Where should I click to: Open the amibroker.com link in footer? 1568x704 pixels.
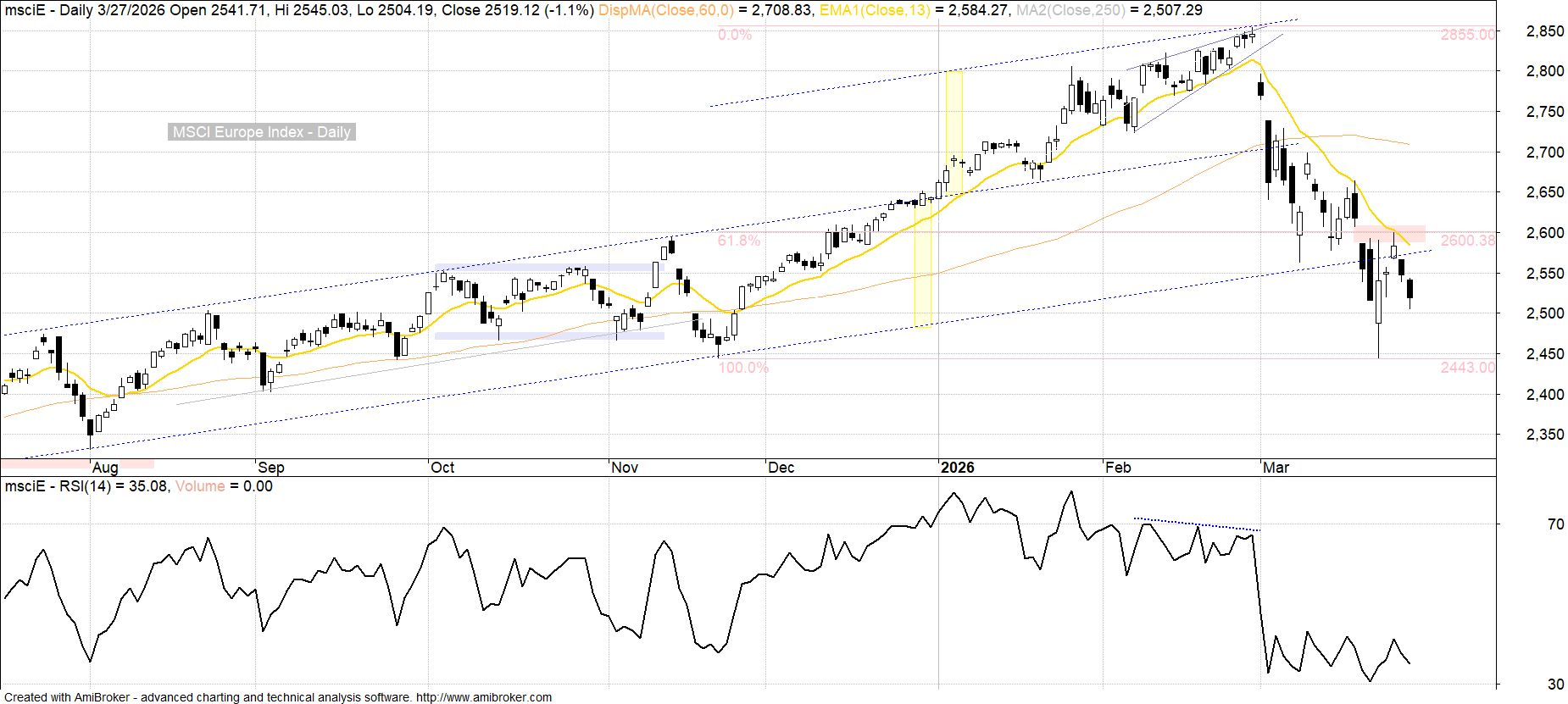[483, 697]
